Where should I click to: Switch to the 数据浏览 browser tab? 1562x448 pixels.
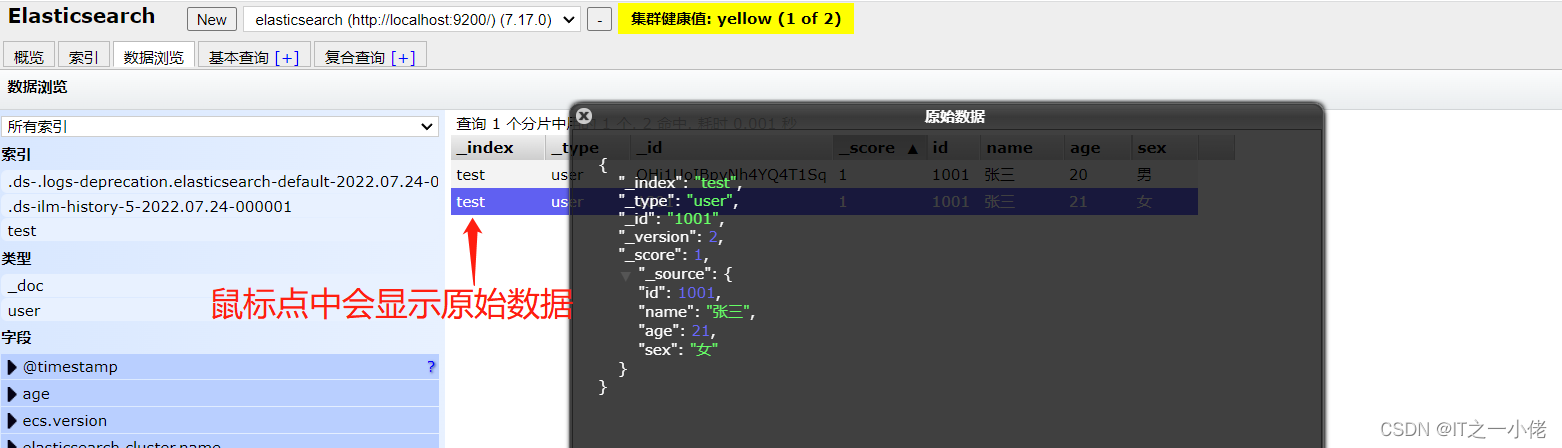coord(154,57)
